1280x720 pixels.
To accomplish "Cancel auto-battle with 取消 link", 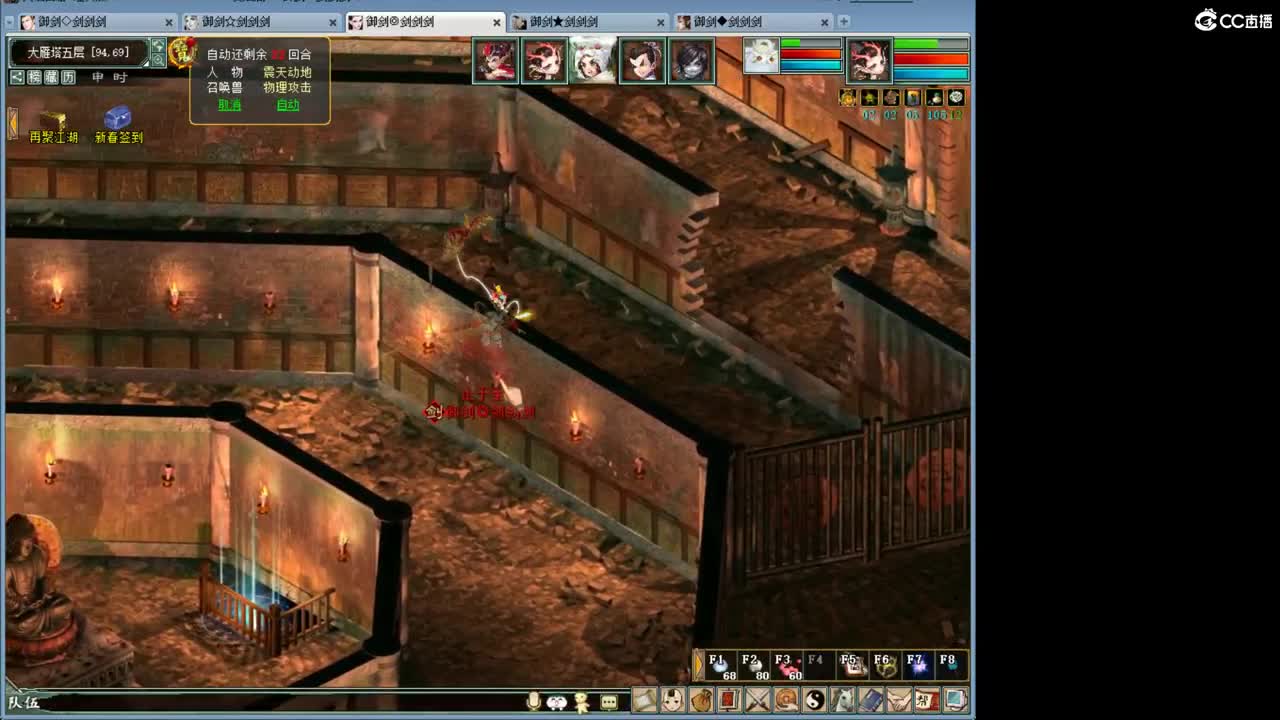I will pos(230,105).
